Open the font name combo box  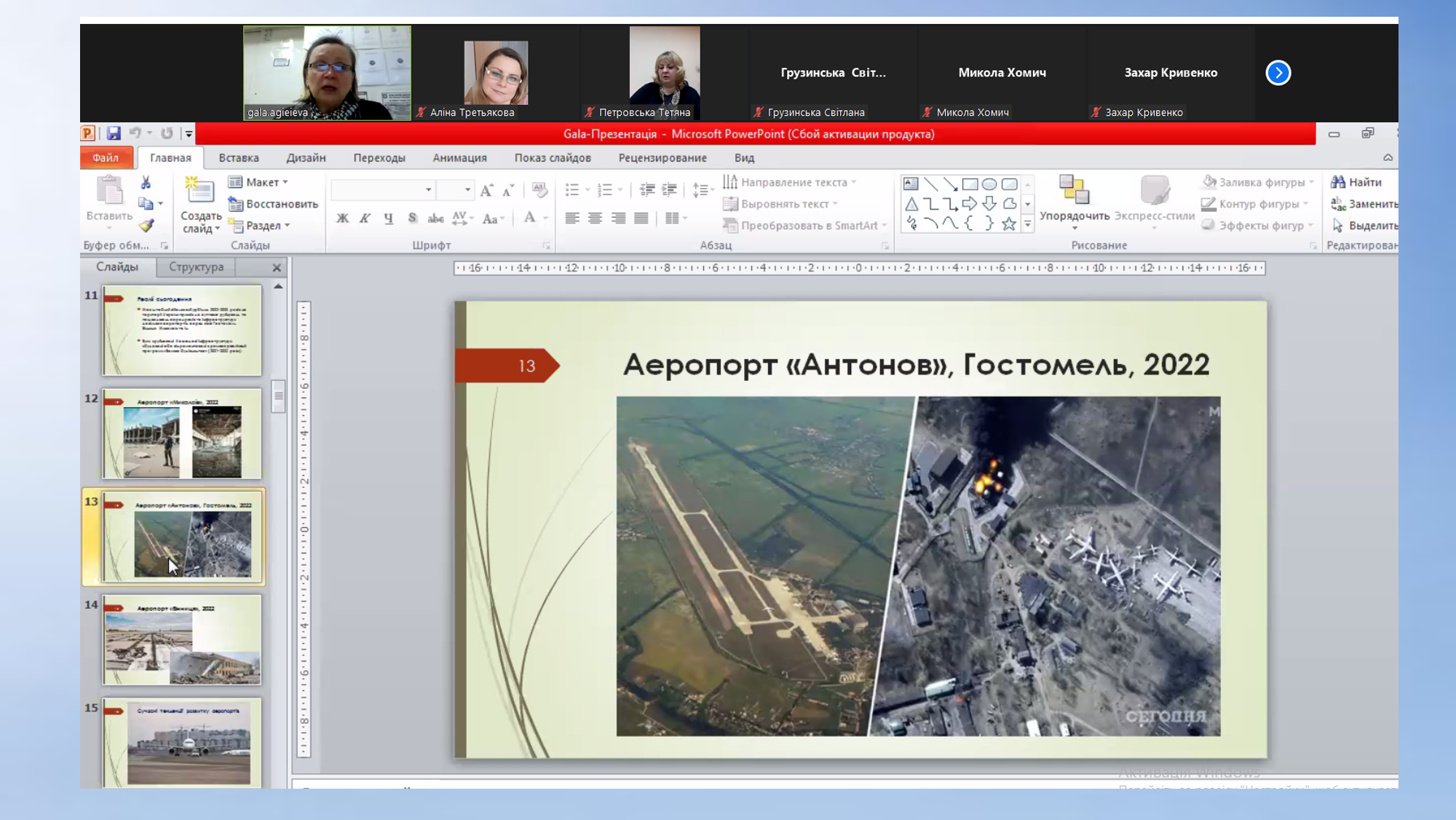coord(383,190)
